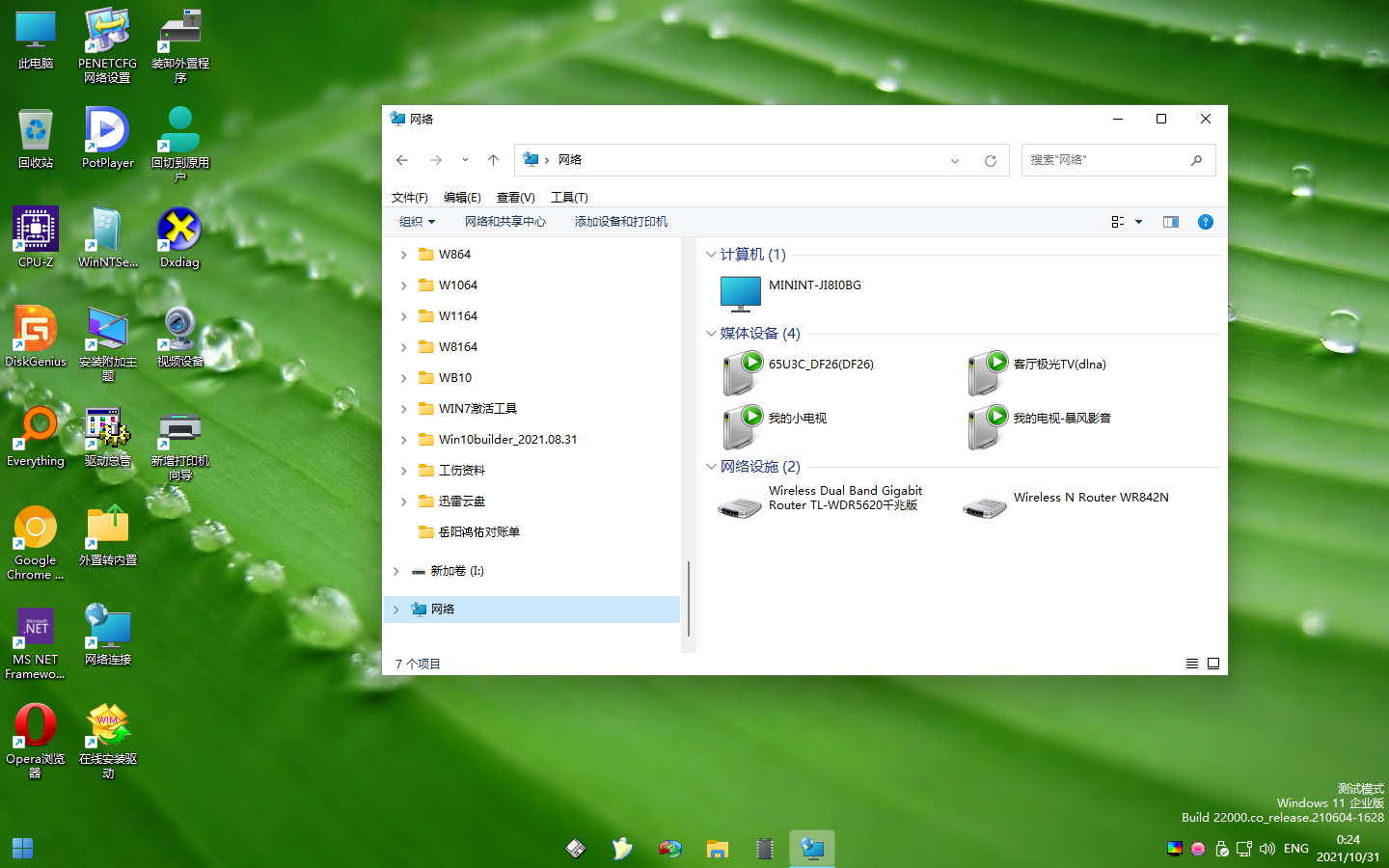Expand the W864 folder in tree
The height and width of the screenshot is (868, 1389).
403,255
